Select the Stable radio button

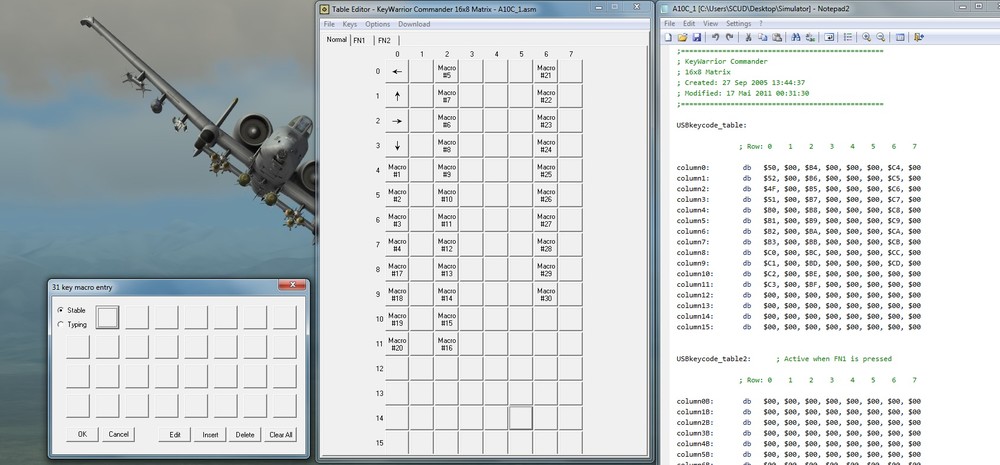[x=60, y=311]
